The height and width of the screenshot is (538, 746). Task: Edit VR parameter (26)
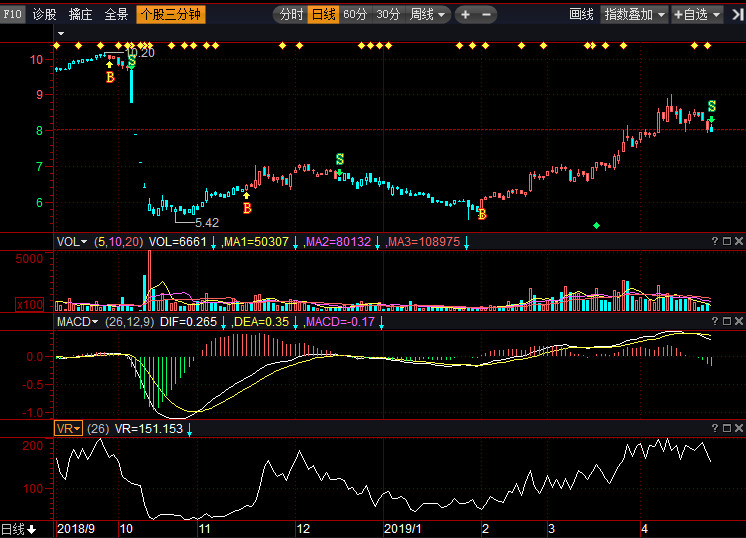tap(98, 429)
